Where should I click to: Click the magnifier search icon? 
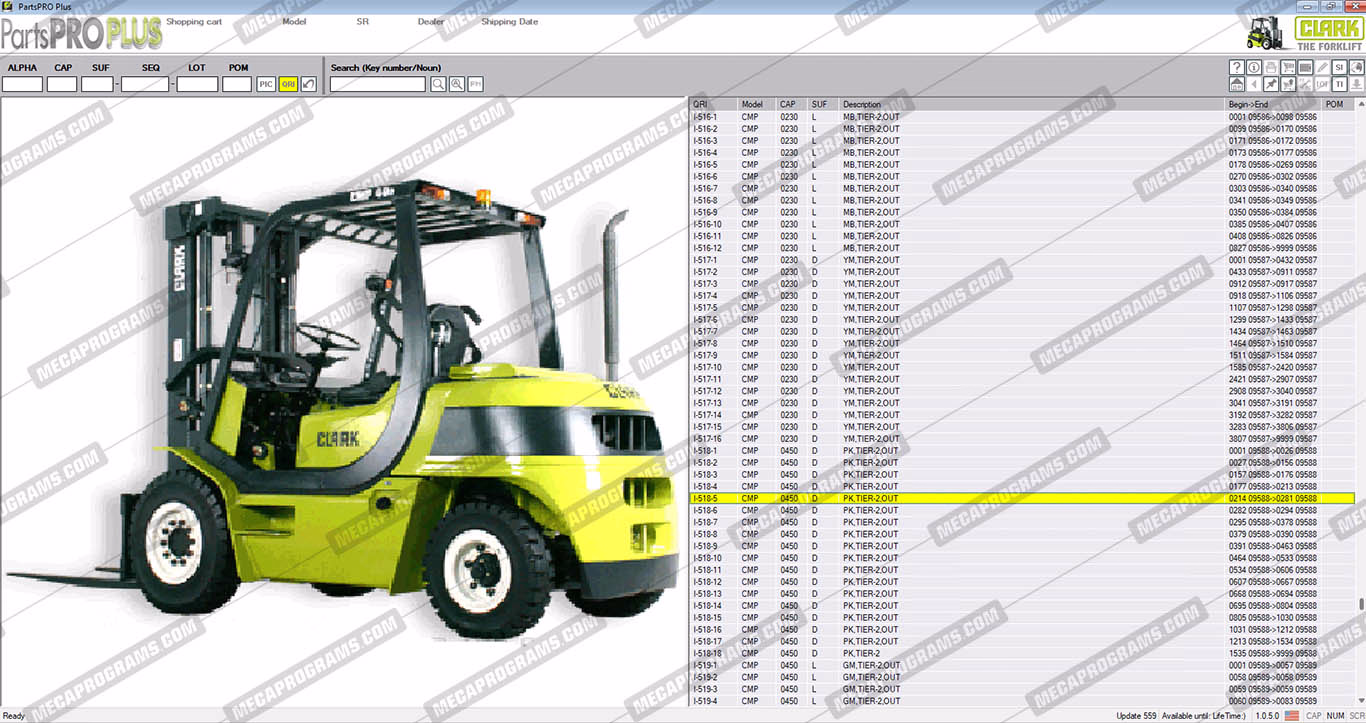(x=438, y=84)
